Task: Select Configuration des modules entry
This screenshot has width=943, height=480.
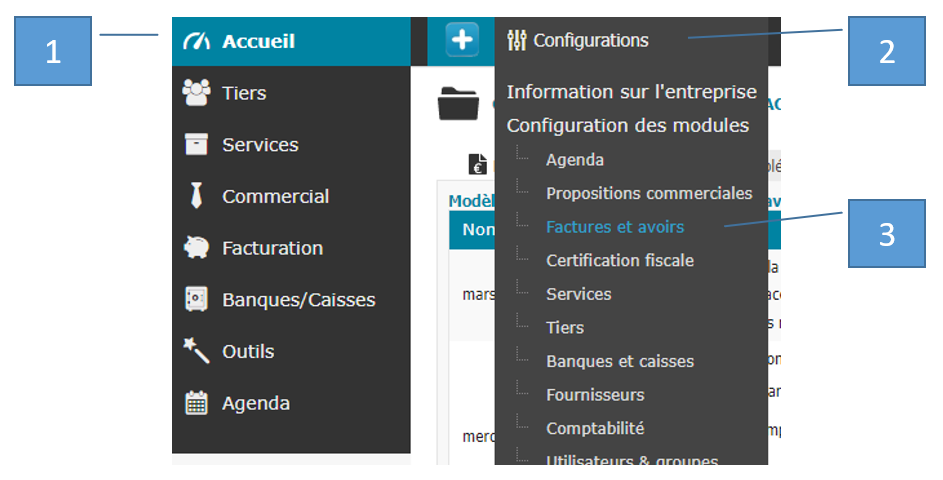Action: tap(628, 126)
